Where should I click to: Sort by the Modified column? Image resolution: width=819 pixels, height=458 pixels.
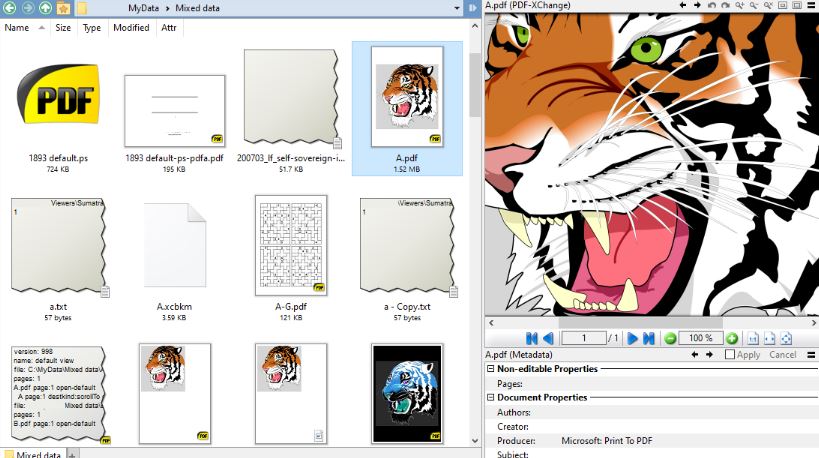point(131,28)
